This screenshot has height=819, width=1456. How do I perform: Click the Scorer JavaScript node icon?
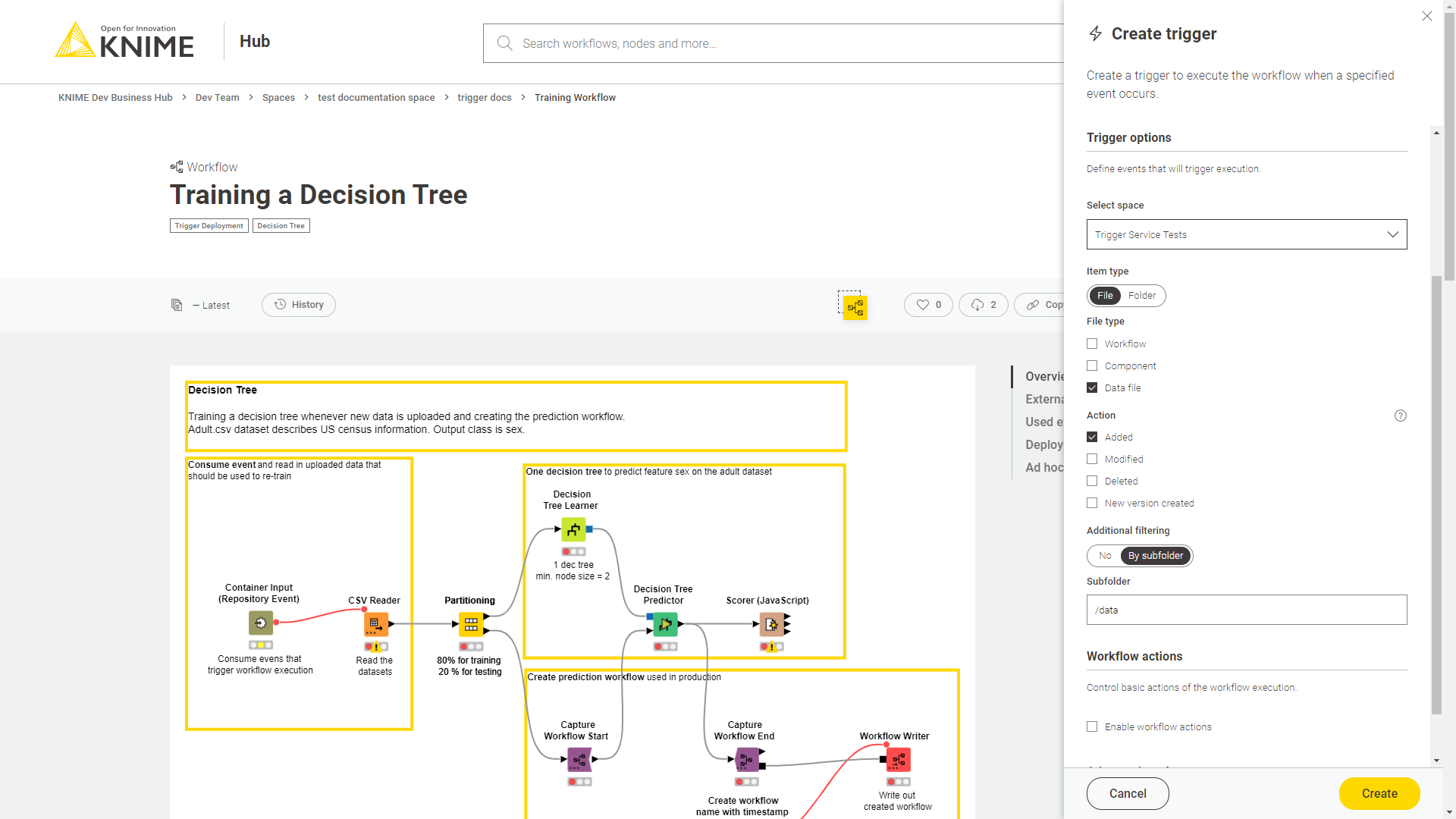(x=770, y=624)
